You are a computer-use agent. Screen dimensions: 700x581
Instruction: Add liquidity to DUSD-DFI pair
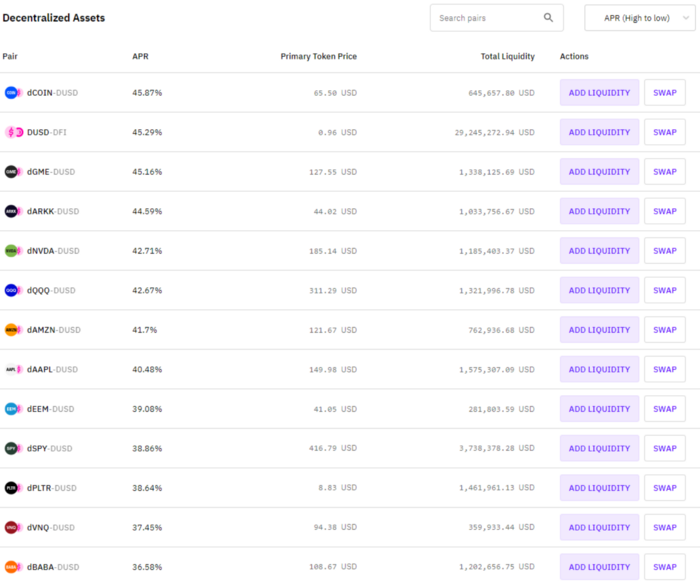point(599,132)
